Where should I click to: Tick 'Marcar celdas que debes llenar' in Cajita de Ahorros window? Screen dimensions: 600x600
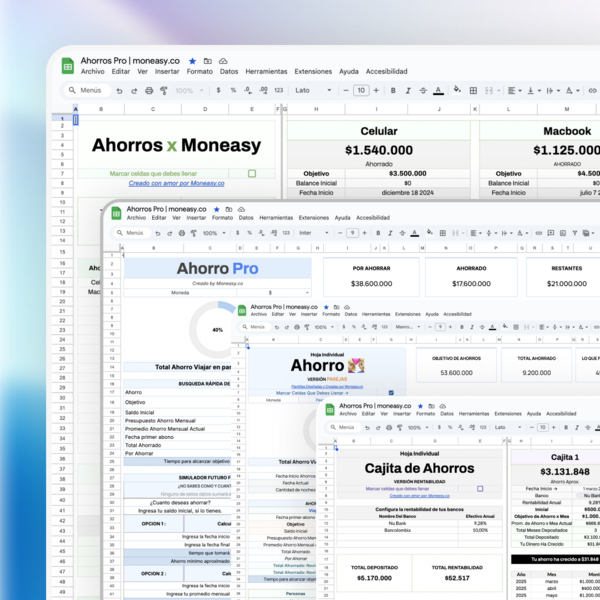coord(480,489)
